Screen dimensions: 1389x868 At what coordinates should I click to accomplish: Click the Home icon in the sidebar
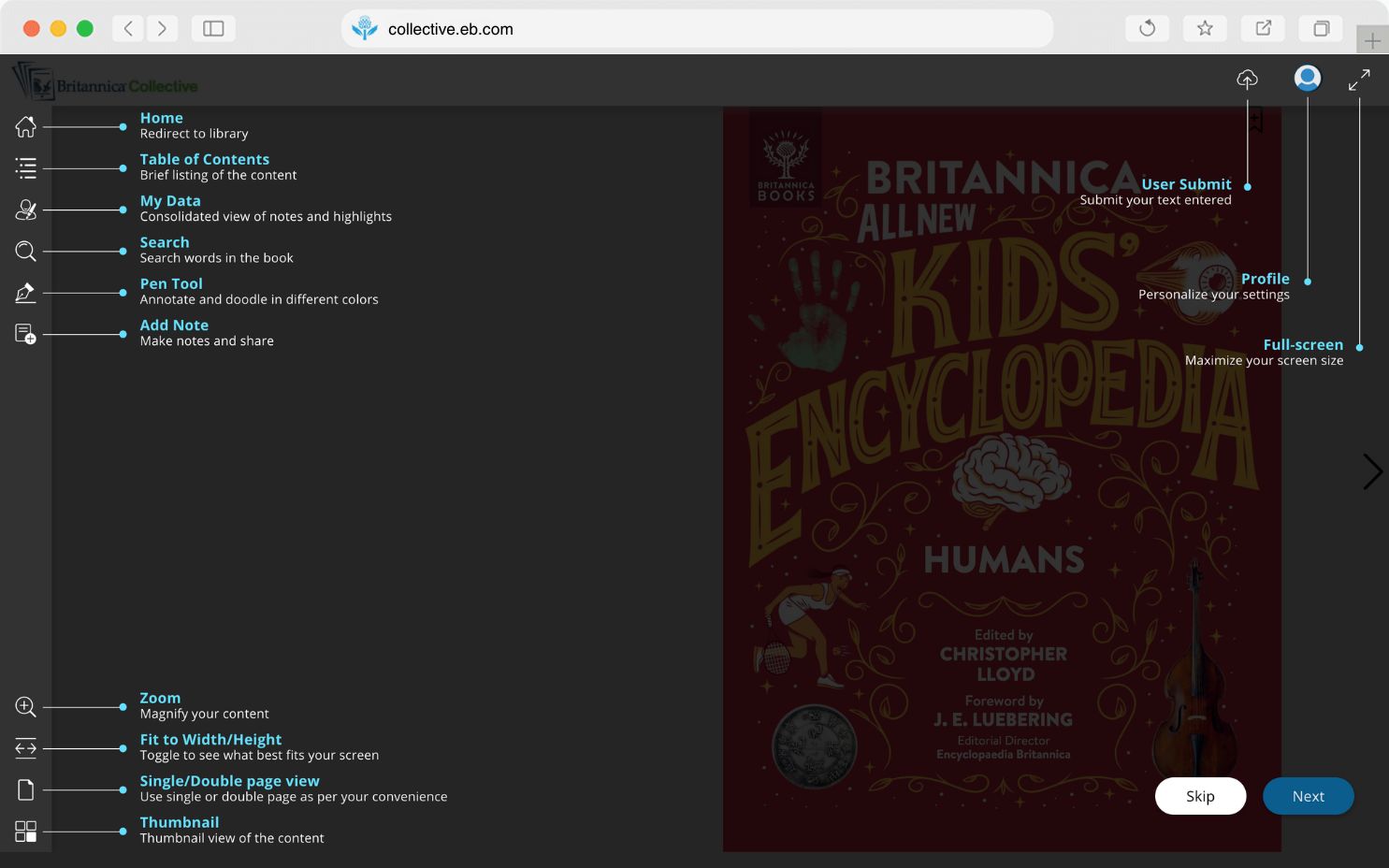click(25, 126)
